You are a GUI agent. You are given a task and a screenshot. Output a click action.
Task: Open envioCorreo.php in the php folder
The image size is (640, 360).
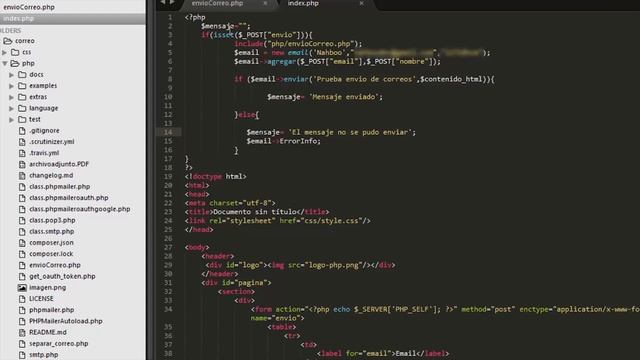(55, 265)
